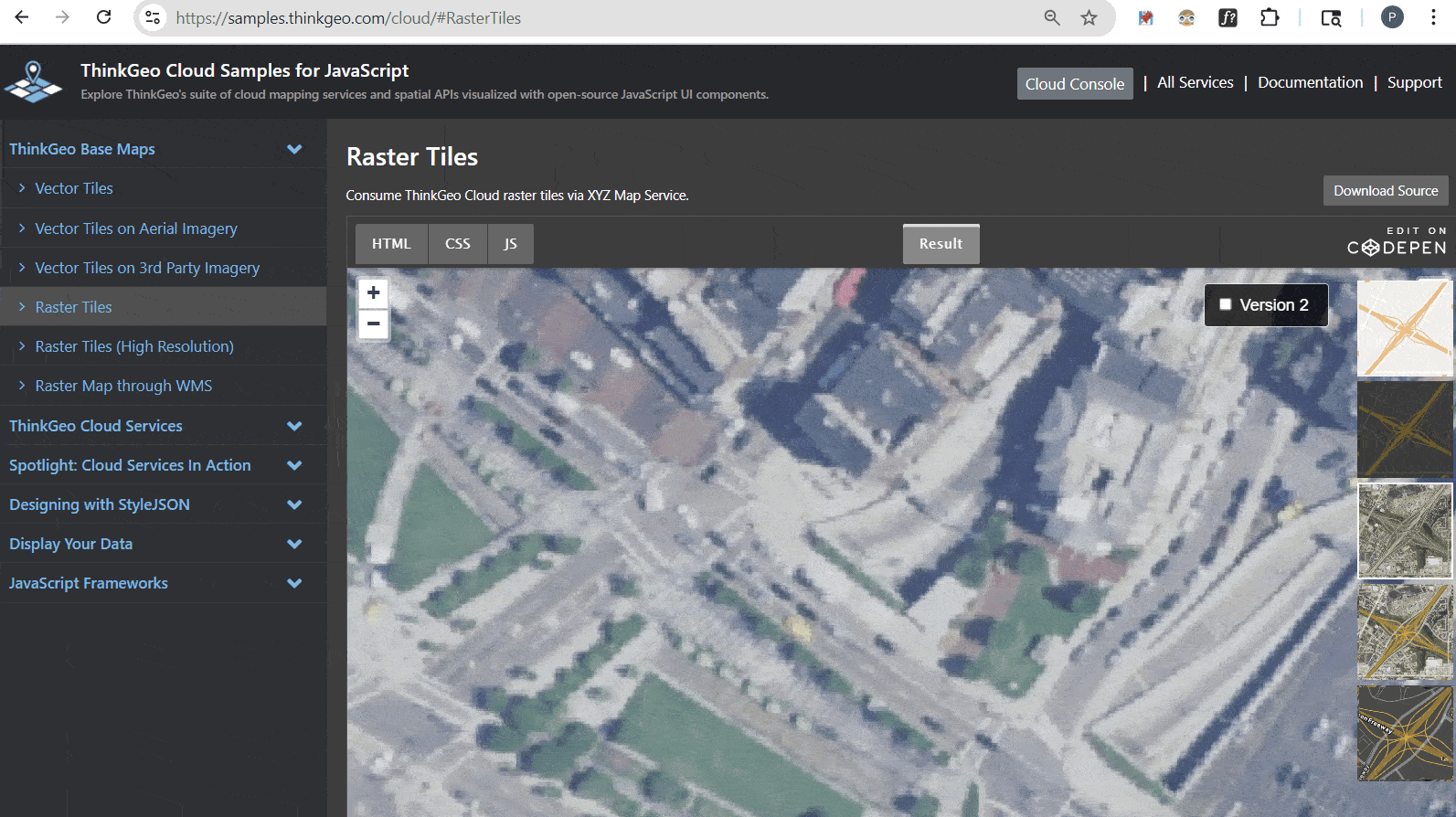Open the f? font extension icon
The width and height of the screenshot is (1456, 817).
tap(1228, 17)
